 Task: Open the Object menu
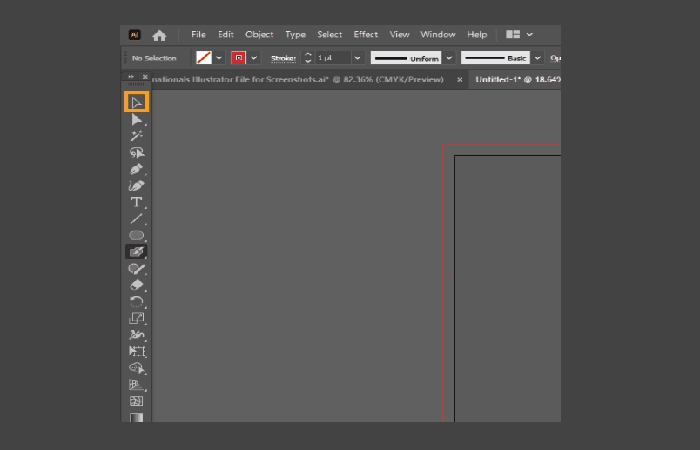(x=259, y=34)
